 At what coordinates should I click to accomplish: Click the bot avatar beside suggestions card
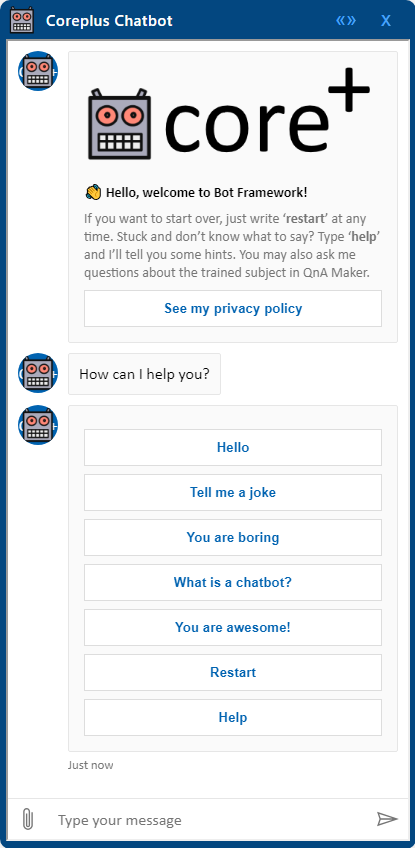click(x=38, y=425)
